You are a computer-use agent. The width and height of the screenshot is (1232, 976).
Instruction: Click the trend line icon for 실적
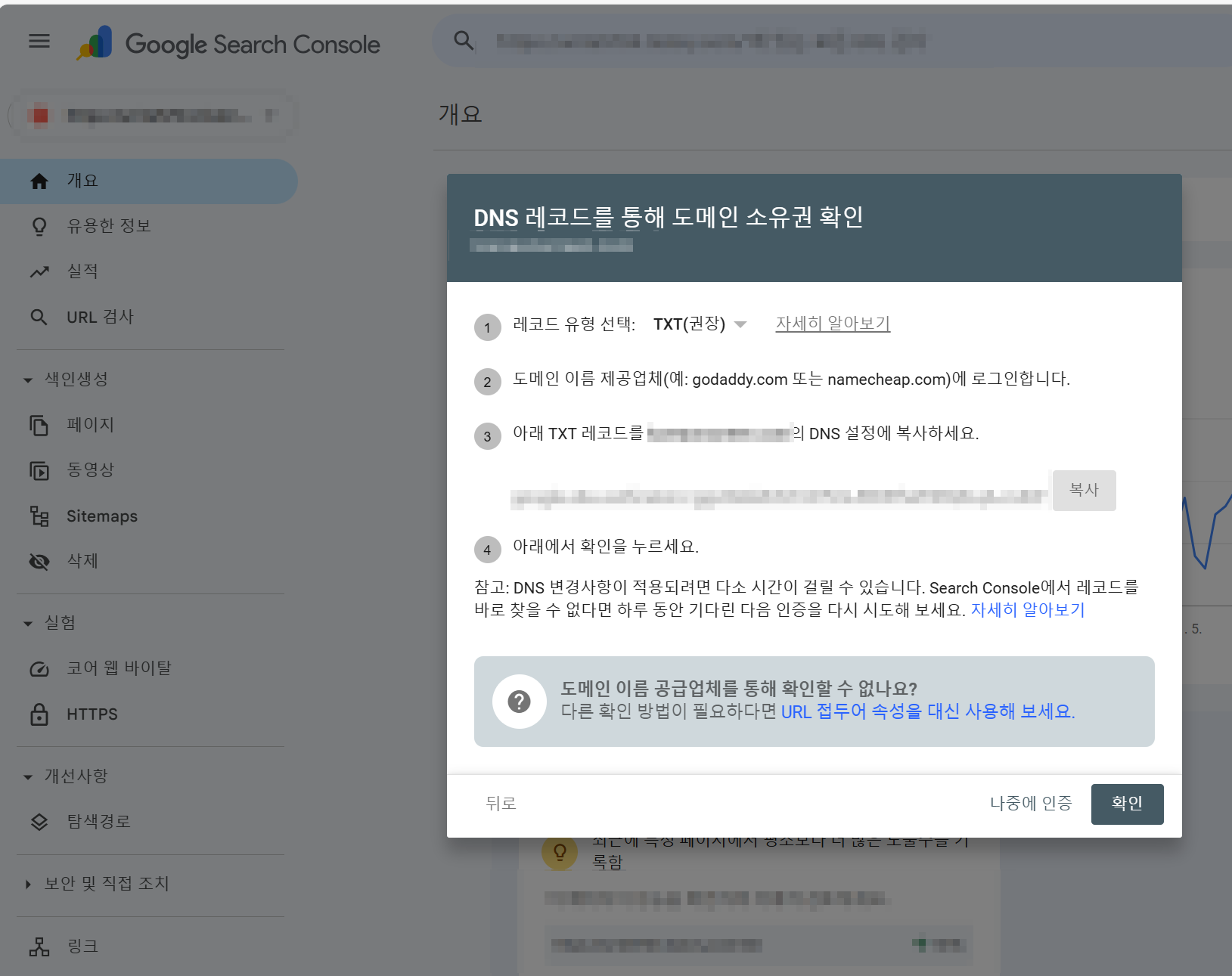click(39, 271)
